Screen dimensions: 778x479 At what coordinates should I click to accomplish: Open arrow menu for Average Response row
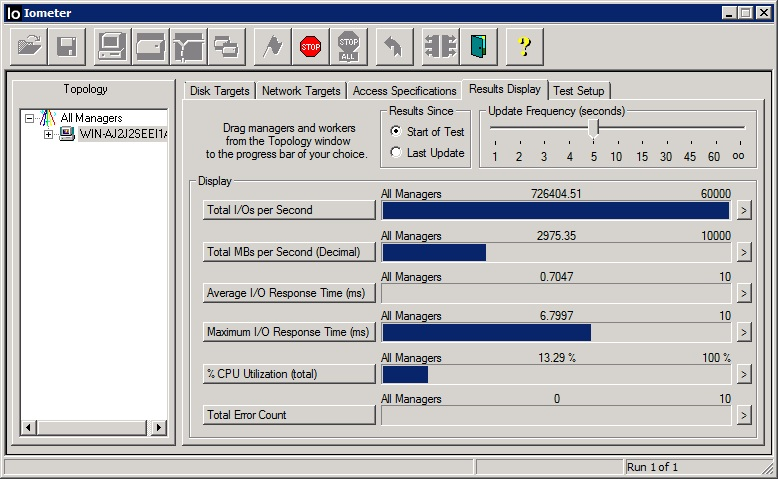pyautogui.click(x=743, y=293)
